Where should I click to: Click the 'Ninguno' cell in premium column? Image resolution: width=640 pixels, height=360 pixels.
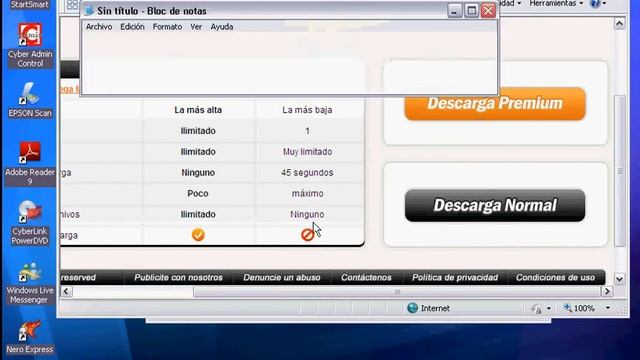198,173
